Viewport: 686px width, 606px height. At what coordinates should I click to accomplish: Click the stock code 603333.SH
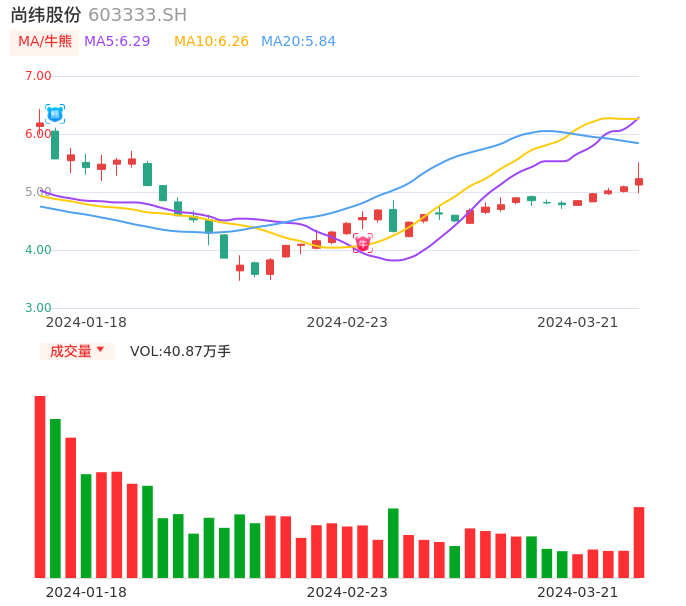[x=138, y=15]
